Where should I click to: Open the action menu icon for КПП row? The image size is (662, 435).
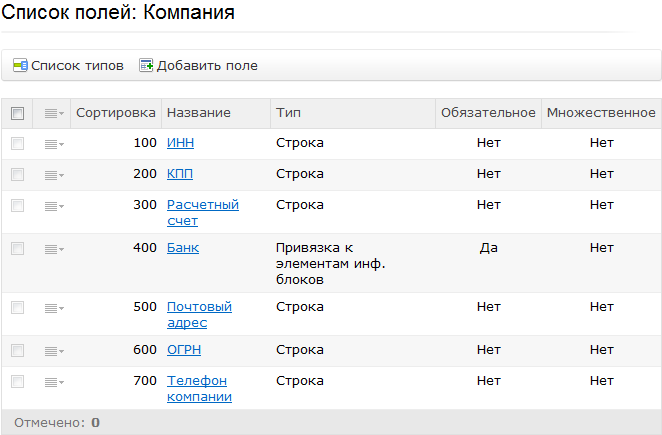pos(54,175)
